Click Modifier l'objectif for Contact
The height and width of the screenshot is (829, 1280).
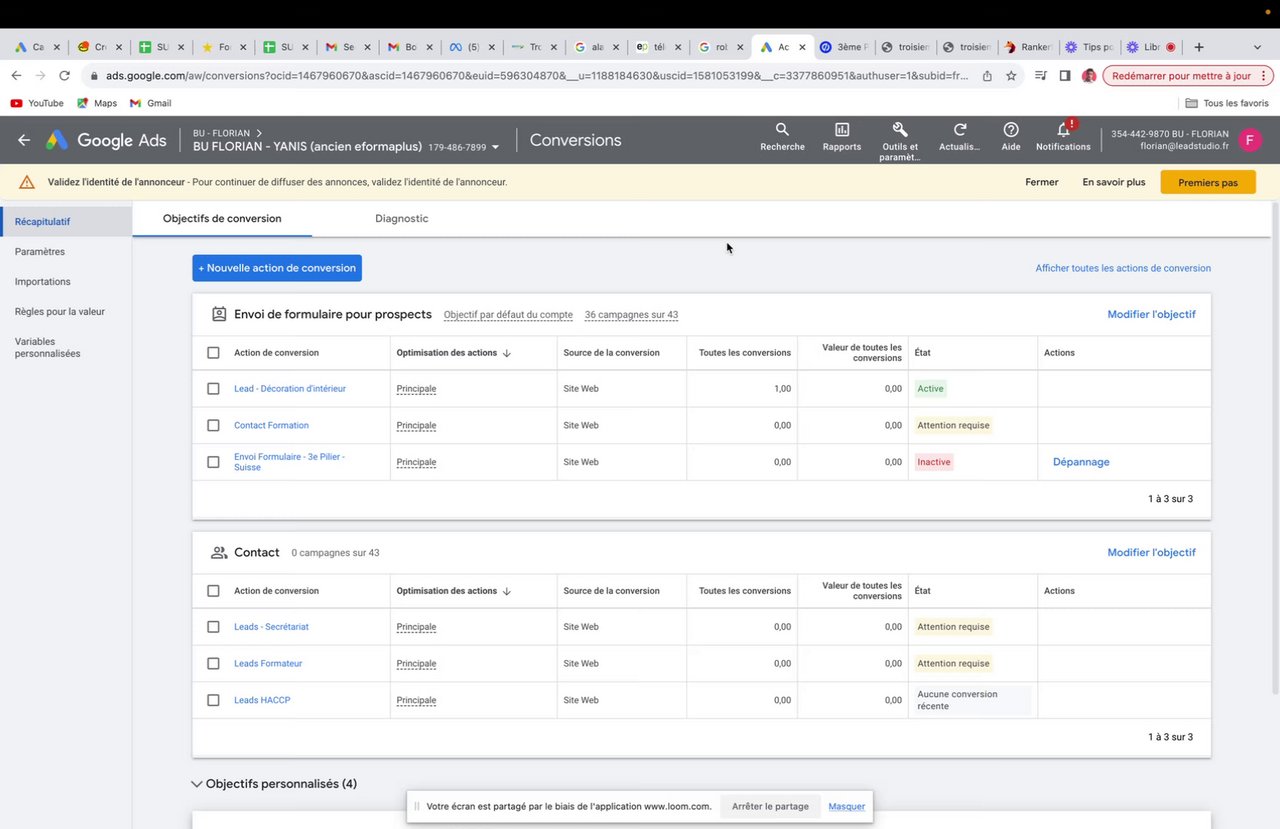(x=1151, y=552)
